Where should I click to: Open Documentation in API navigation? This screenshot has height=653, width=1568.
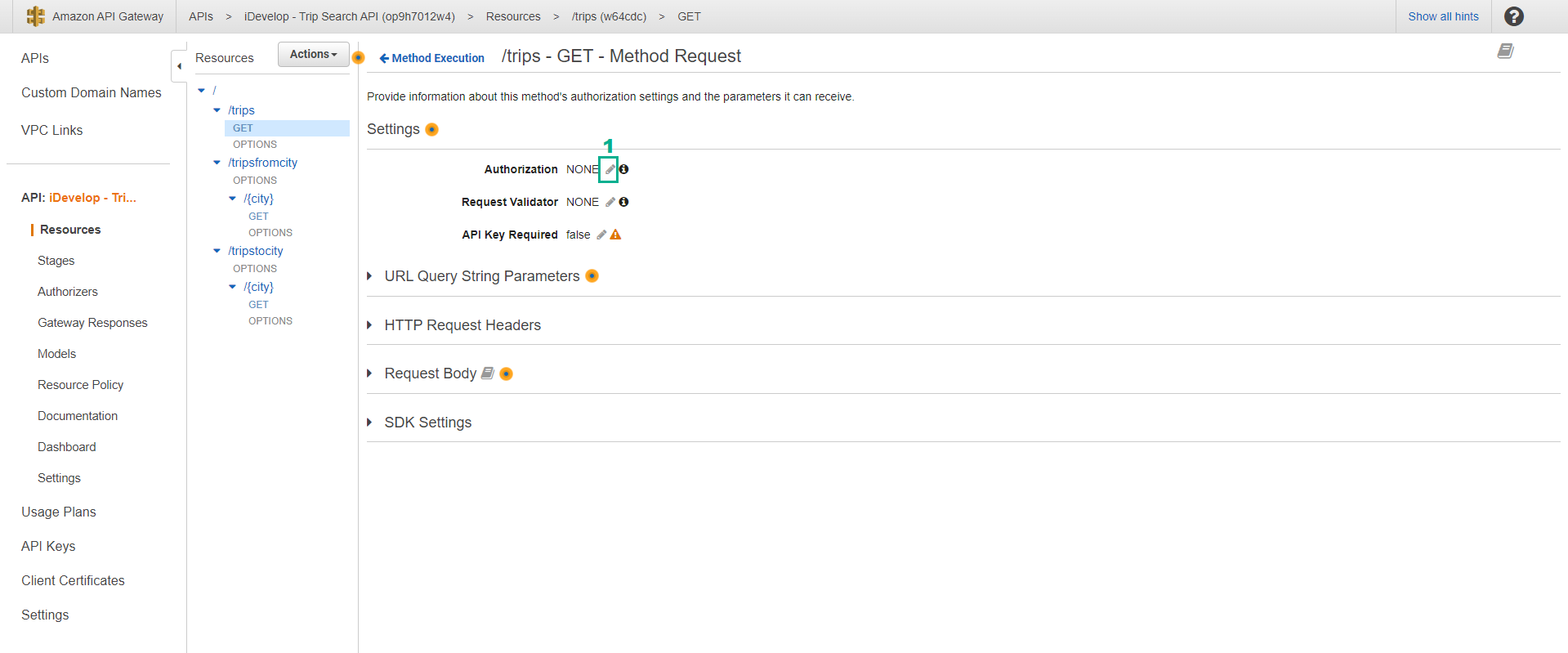click(x=78, y=416)
